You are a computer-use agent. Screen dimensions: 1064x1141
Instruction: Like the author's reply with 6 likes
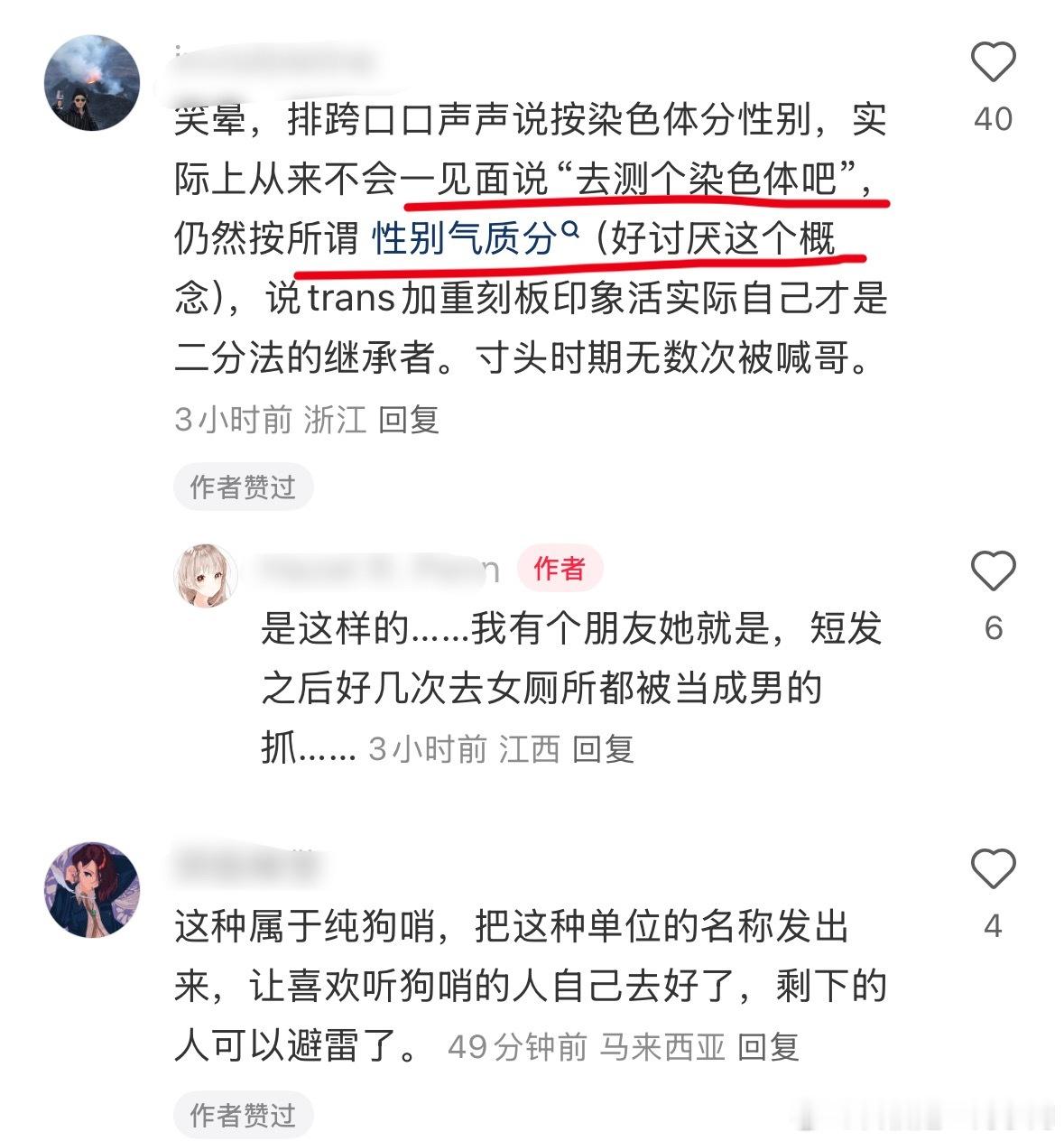[993, 570]
